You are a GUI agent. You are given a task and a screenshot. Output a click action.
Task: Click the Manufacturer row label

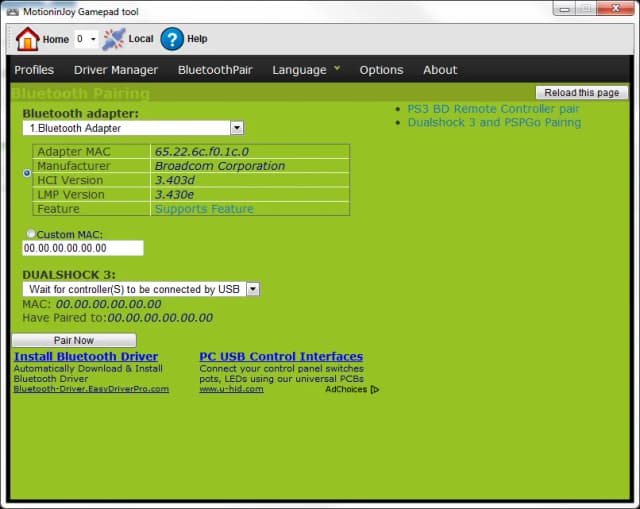point(73,166)
